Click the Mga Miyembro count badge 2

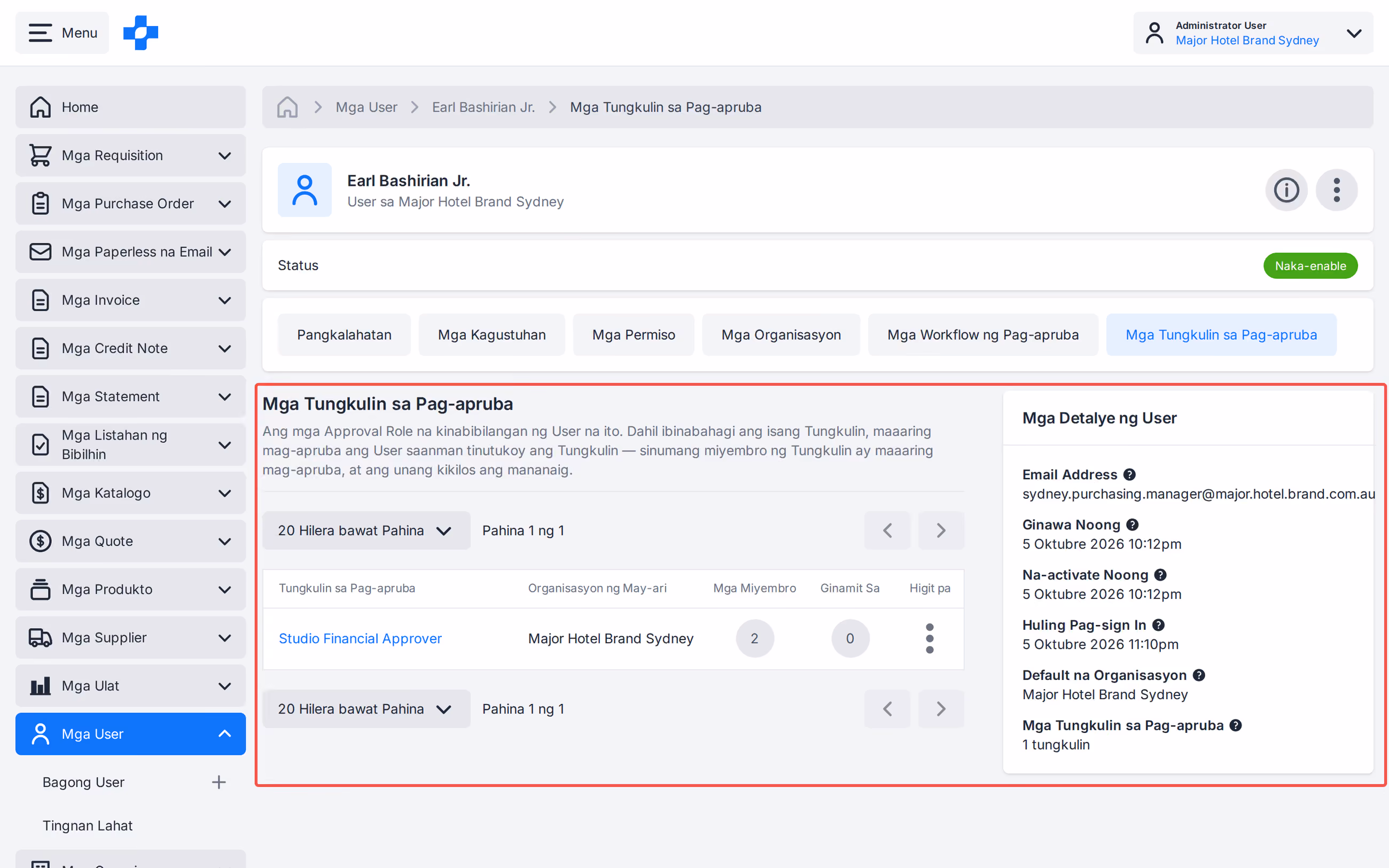coord(755,638)
